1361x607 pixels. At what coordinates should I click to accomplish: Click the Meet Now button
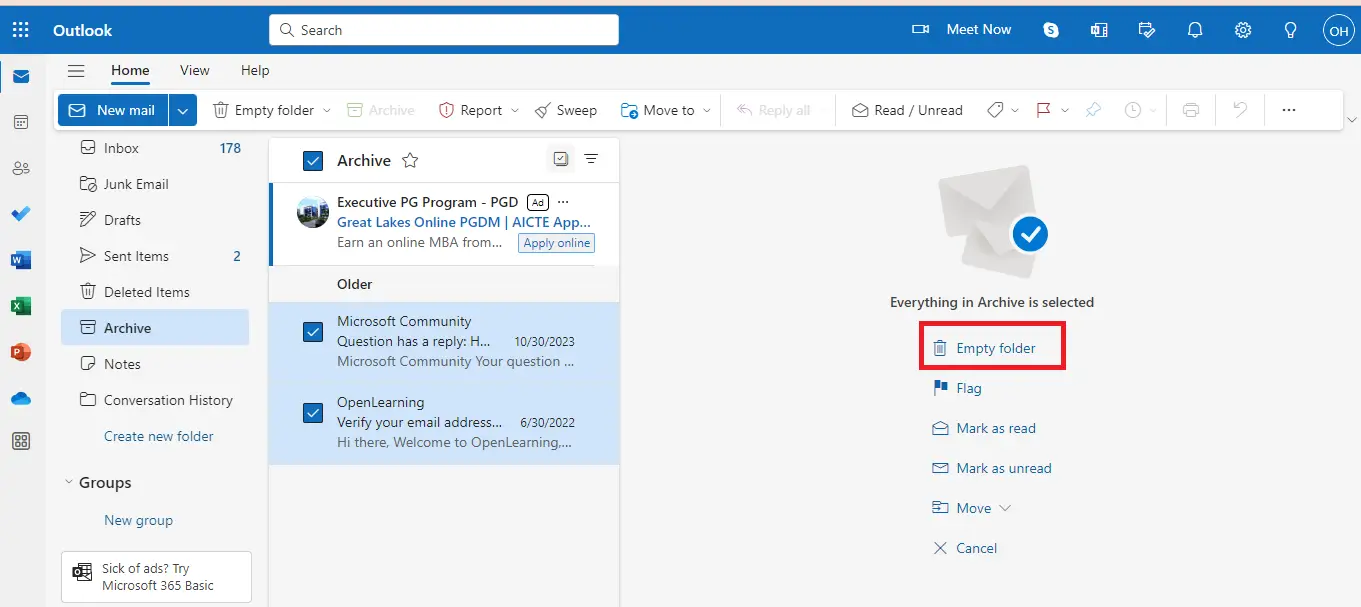point(961,30)
